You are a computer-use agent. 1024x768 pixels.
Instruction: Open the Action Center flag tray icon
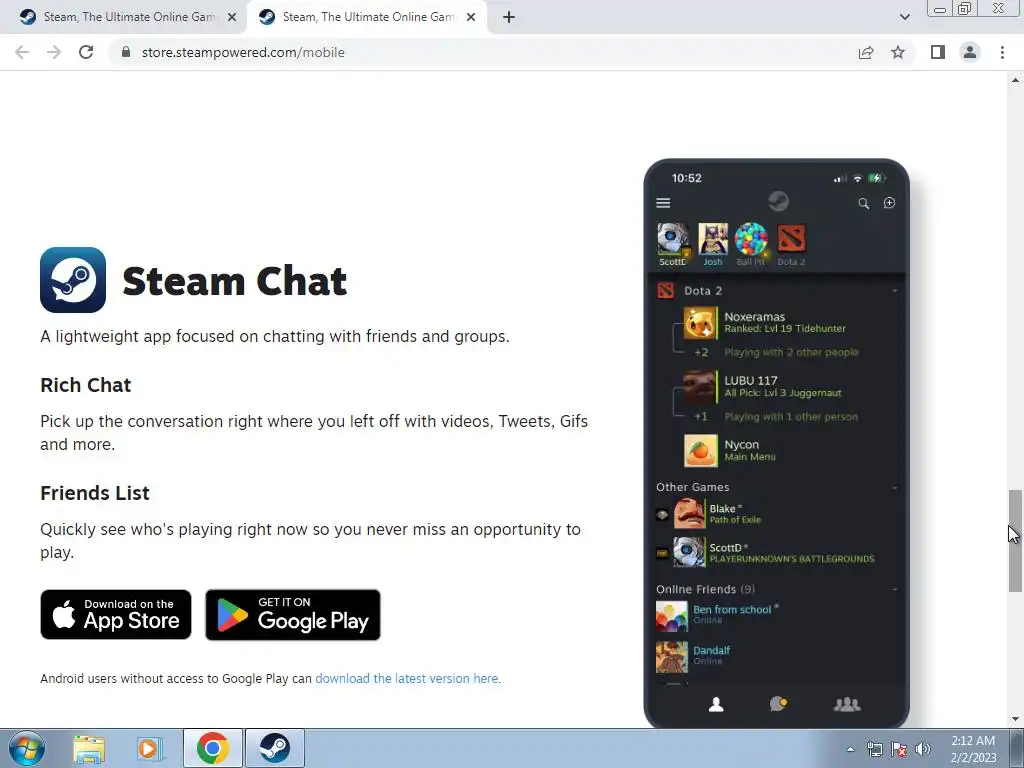click(899, 749)
